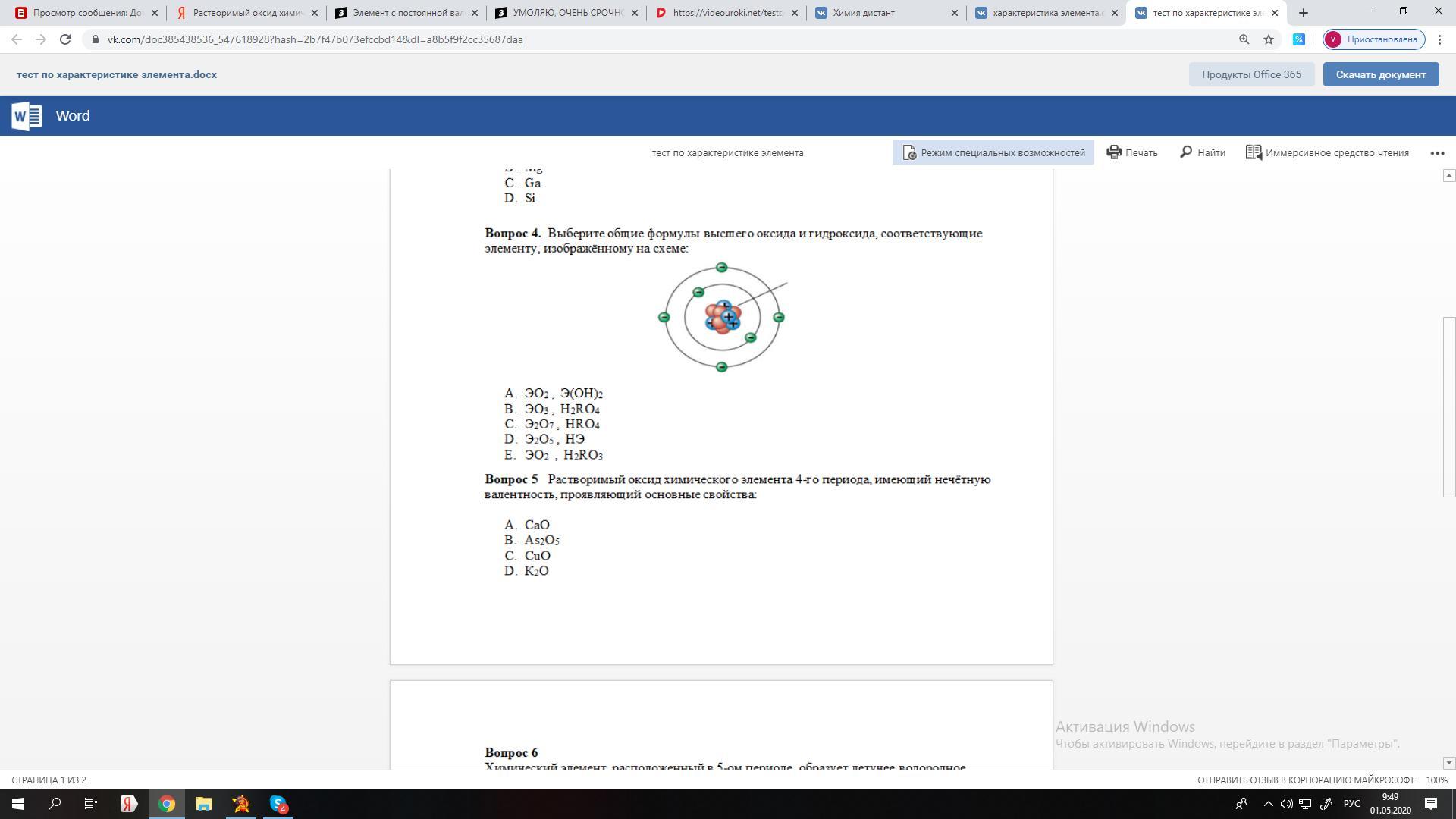Click the Word logo icon

pyautogui.click(x=27, y=116)
